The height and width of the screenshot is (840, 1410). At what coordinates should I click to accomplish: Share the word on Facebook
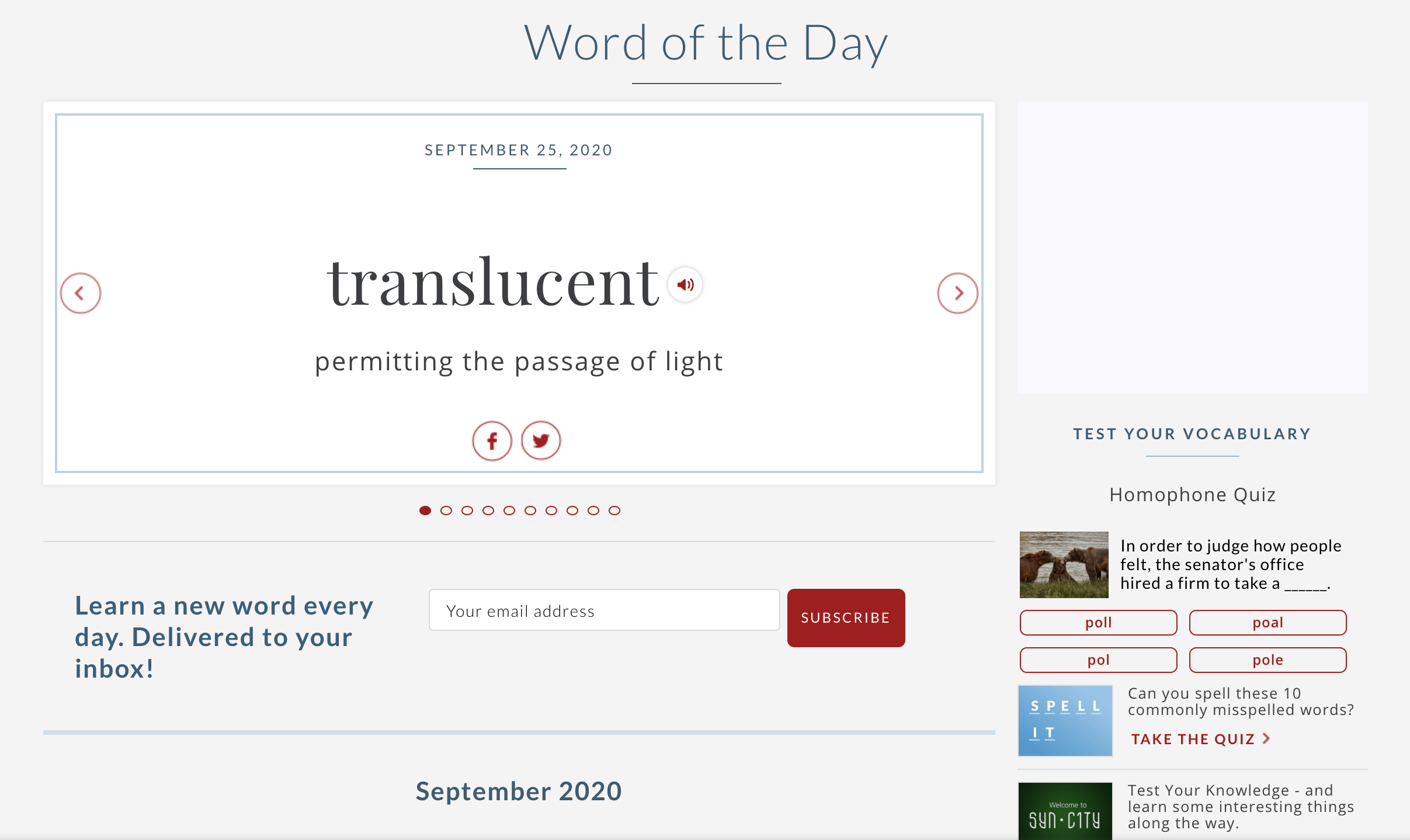pyautogui.click(x=492, y=441)
